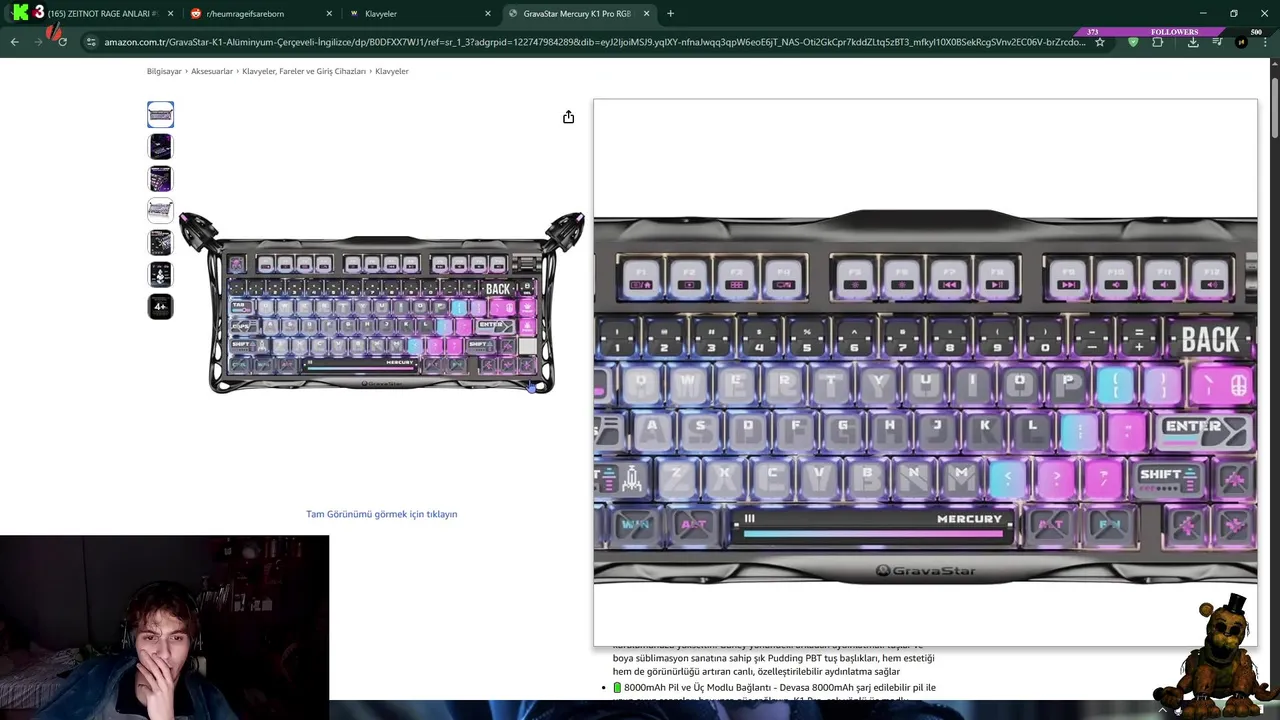This screenshot has width=1280, height=720.
Task: Open the green shield adblock extension
Action: click(1133, 42)
